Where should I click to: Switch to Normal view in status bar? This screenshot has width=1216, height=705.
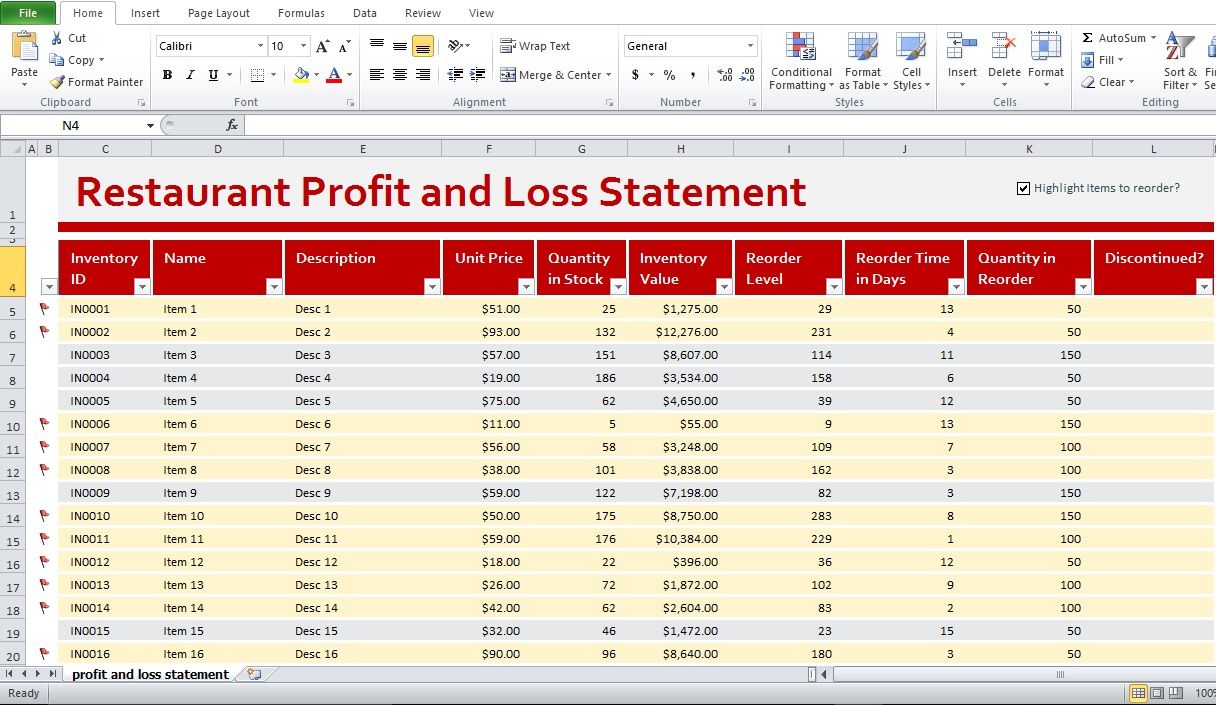pos(1138,693)
